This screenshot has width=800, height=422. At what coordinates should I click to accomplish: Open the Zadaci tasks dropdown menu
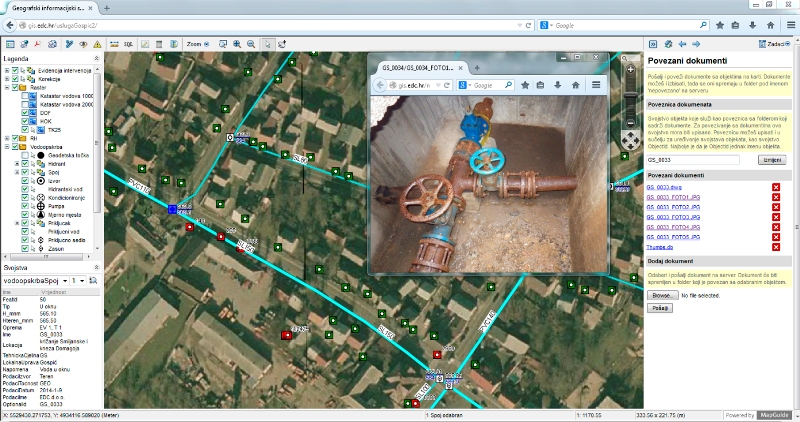(774, 44)
